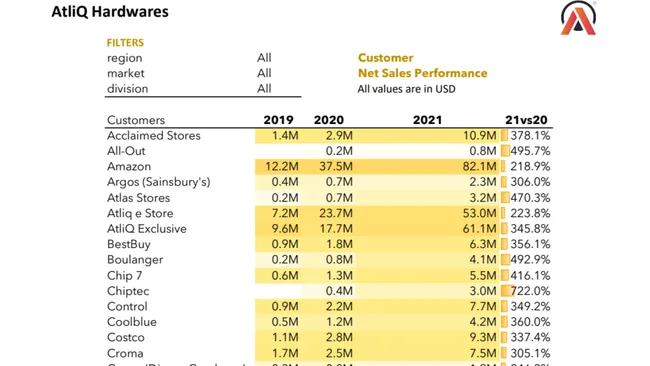Select the Amazon customer name
Viewport: 650px width, 366px height.
point(129,167)
